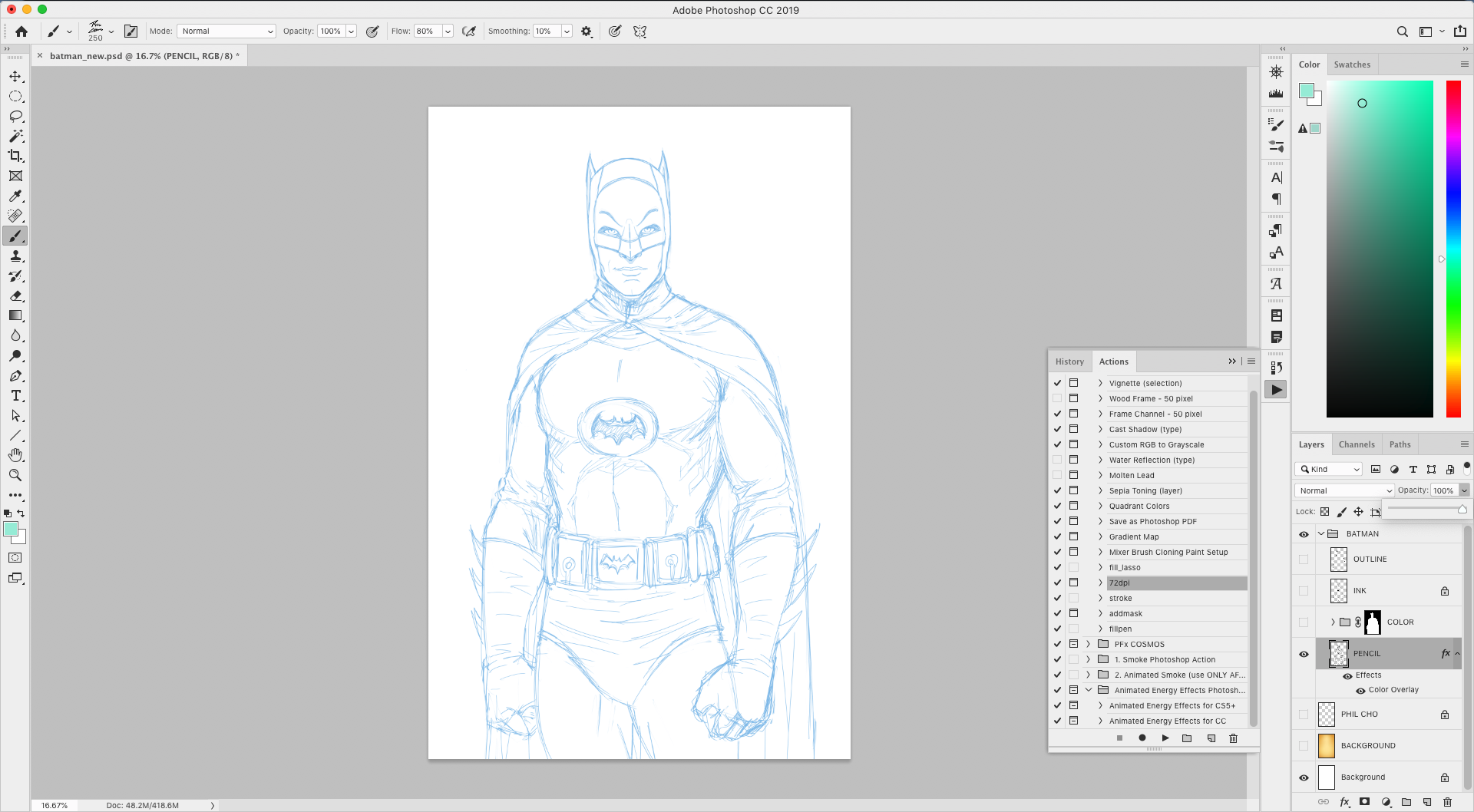Image resolution: width=1474 pixels, height=812 pixels.
Task: Play the selected action in Actions panel
Action: (1165, 738)
